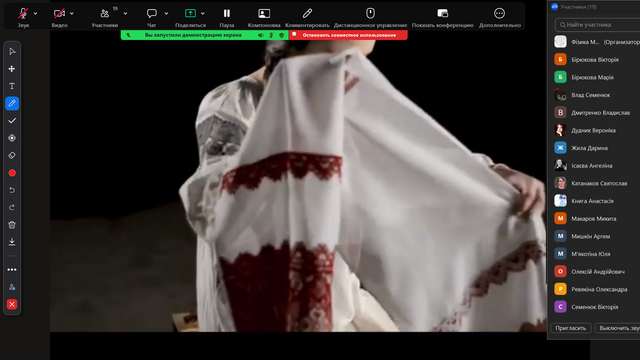640x360 pixels.
Task: Select the move/select annotation tool
Action: [x=12, y=69]
